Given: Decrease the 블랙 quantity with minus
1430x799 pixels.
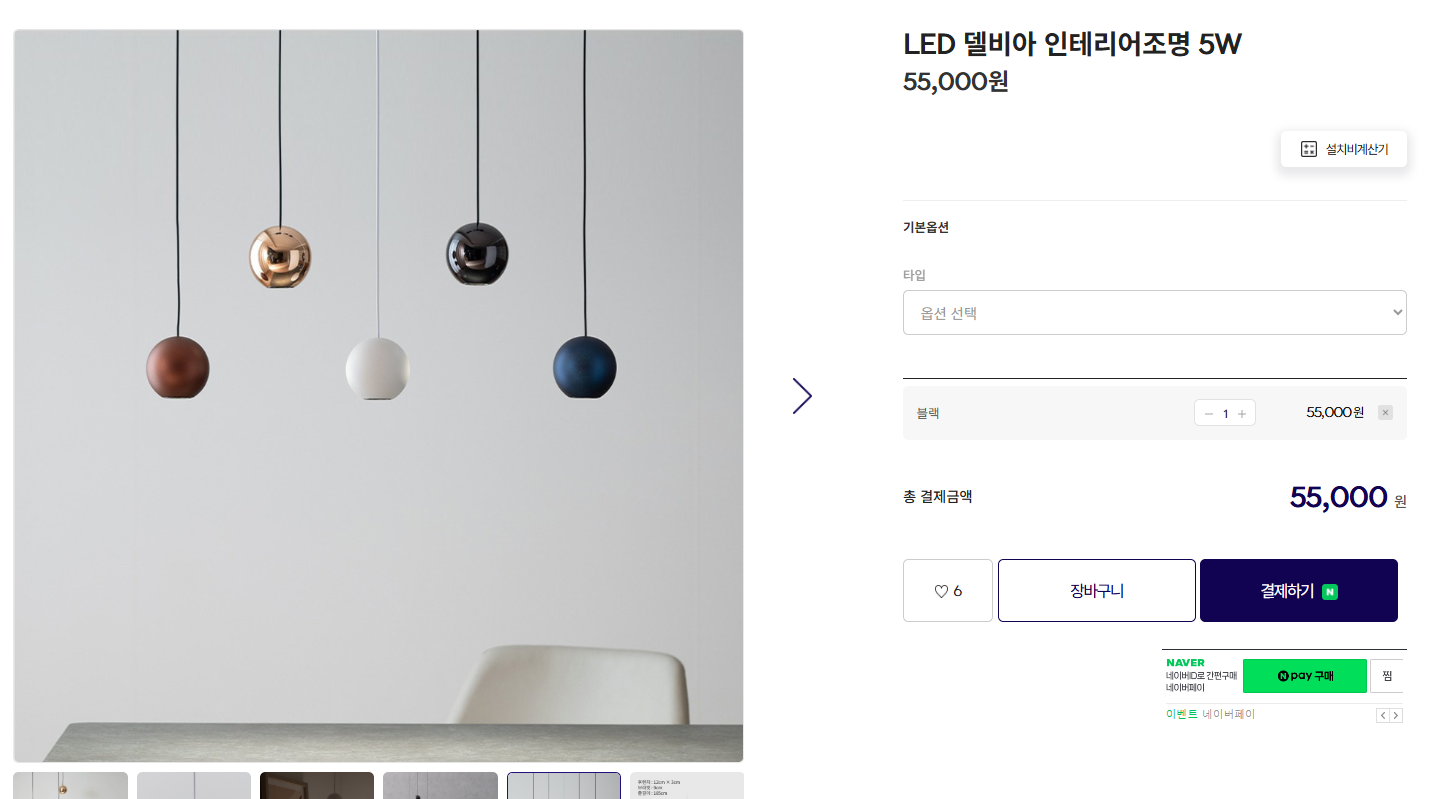Looking at the screenshot, I should point(1209,413).
